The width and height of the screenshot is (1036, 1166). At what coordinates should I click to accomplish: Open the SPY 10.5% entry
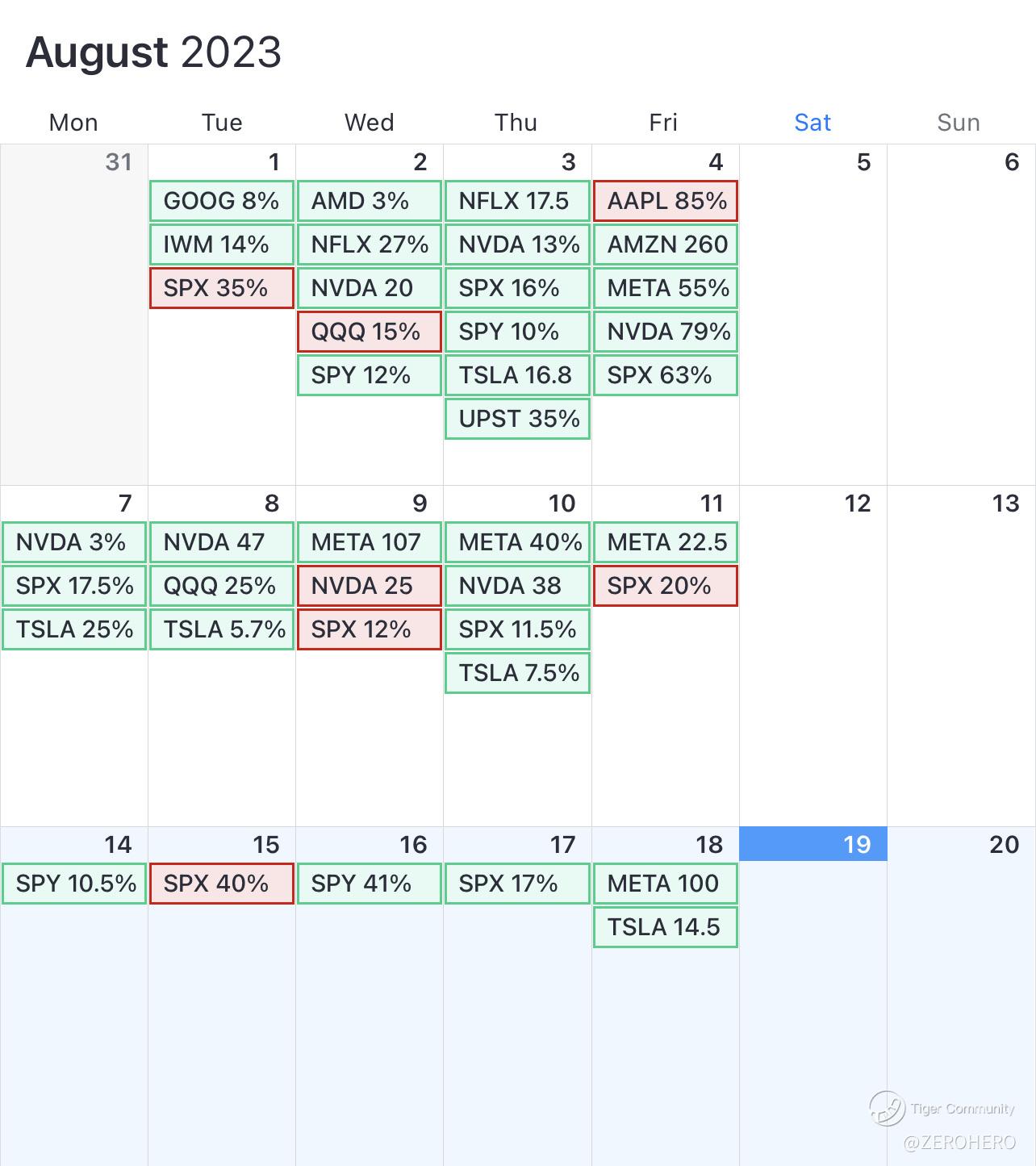tap(74, 884)
